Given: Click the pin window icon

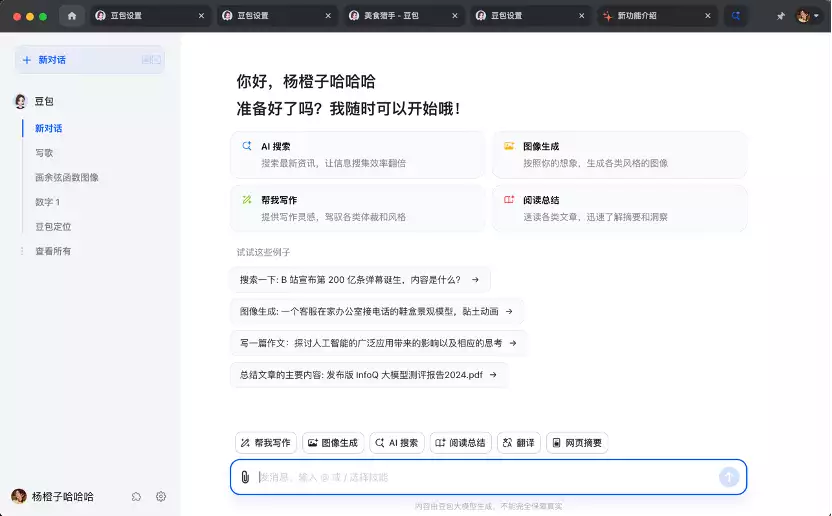Looking at the screenshot, I should 781,16.
